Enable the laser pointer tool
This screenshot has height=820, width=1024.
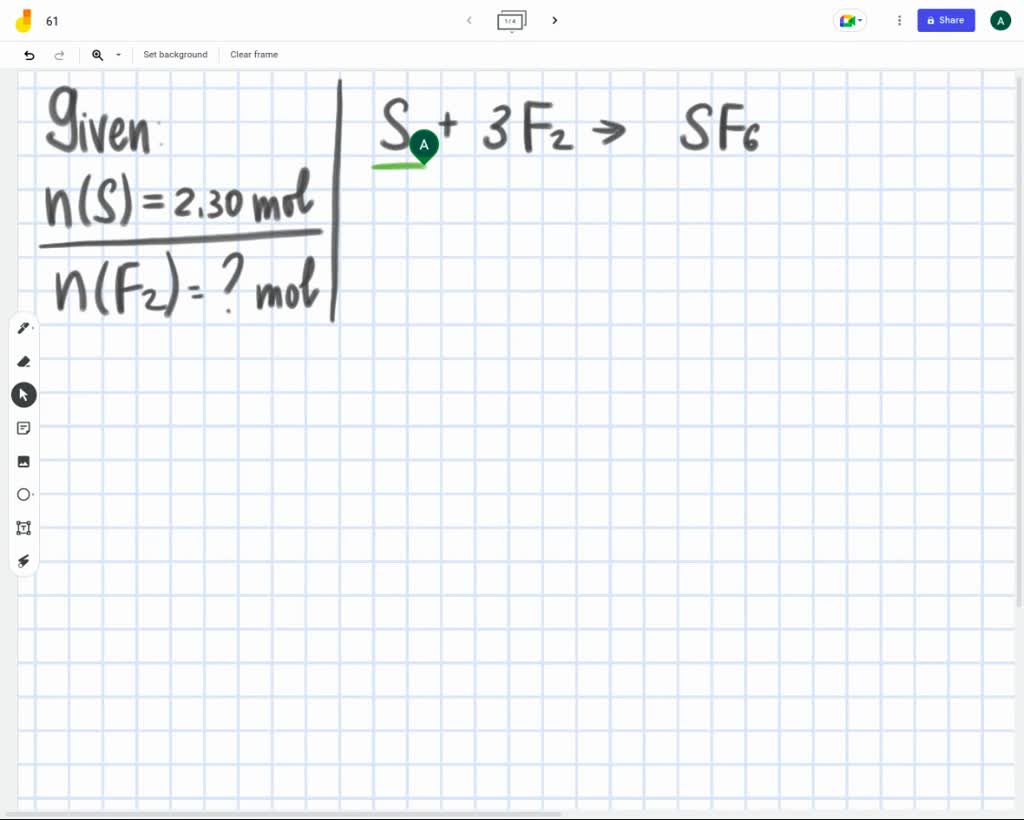click(x=24, y=561)
